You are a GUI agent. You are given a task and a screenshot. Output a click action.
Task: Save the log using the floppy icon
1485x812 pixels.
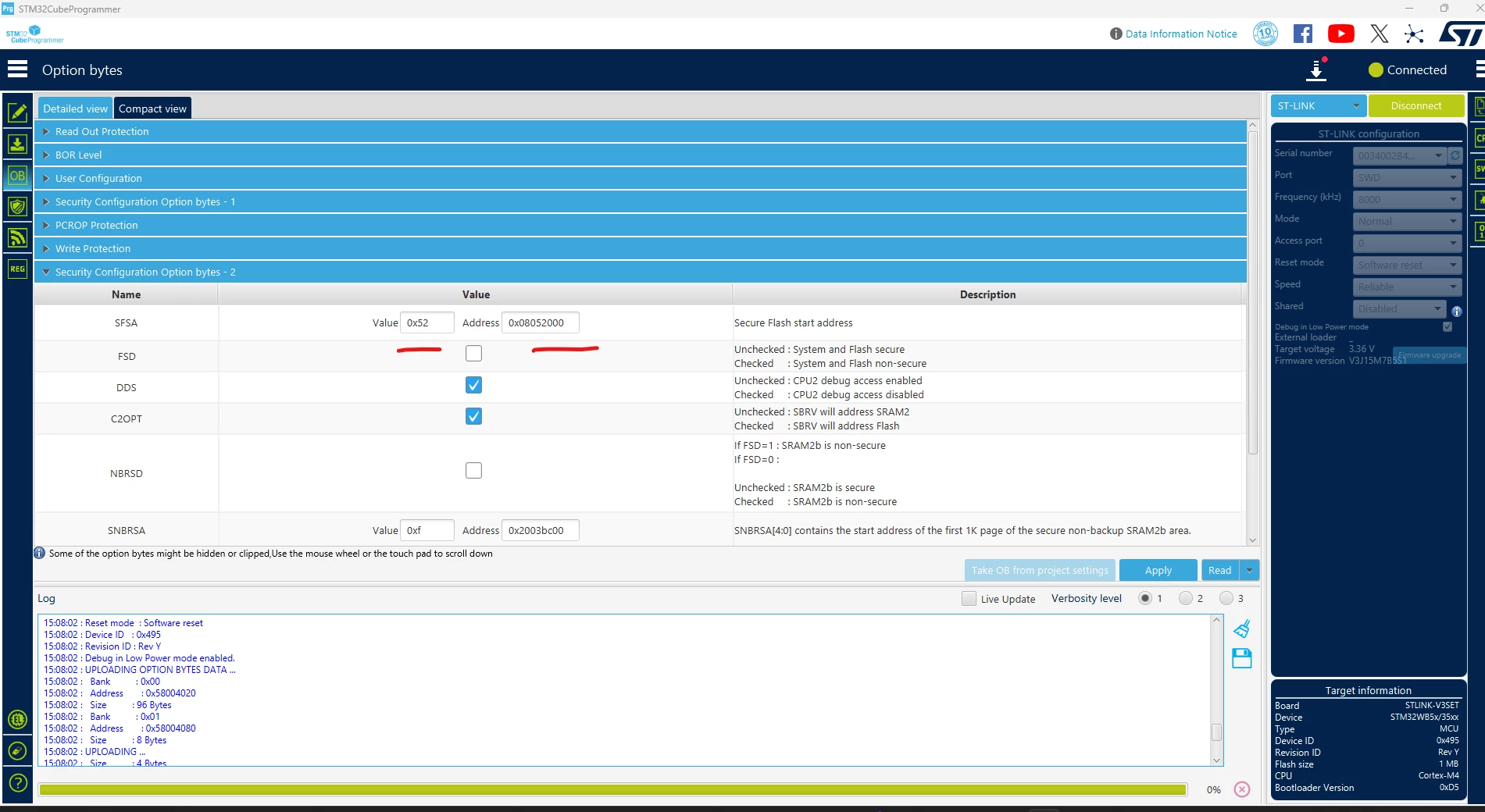[1241, 658]
